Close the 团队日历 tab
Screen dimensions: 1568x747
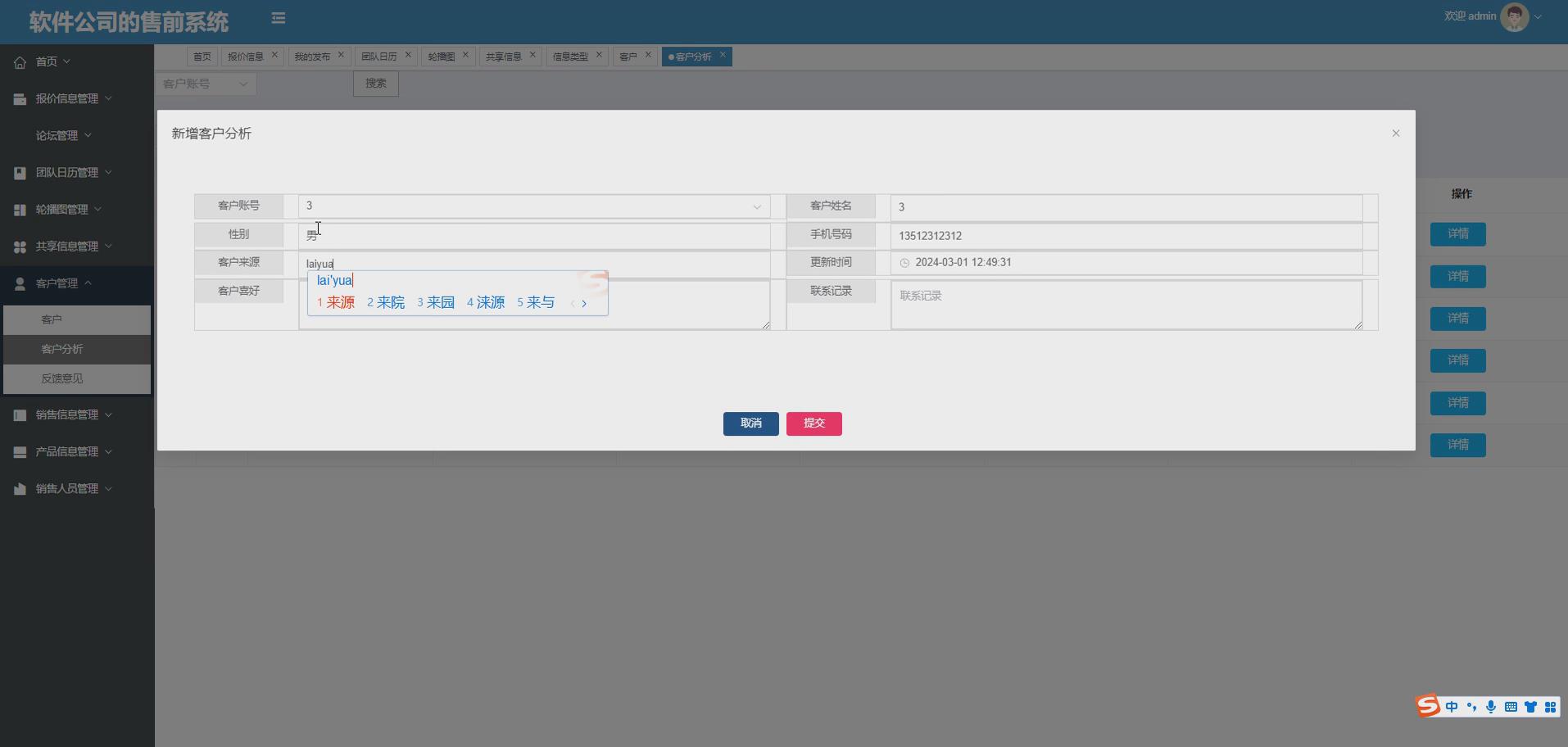pos(408,55)
